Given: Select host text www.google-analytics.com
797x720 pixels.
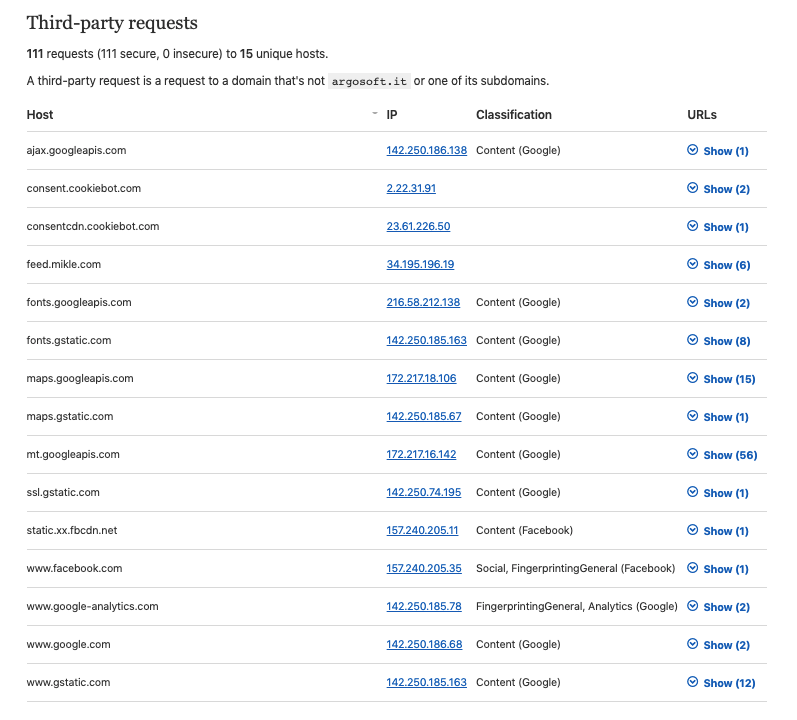Looking at the screenshot, I should point(93,606).
